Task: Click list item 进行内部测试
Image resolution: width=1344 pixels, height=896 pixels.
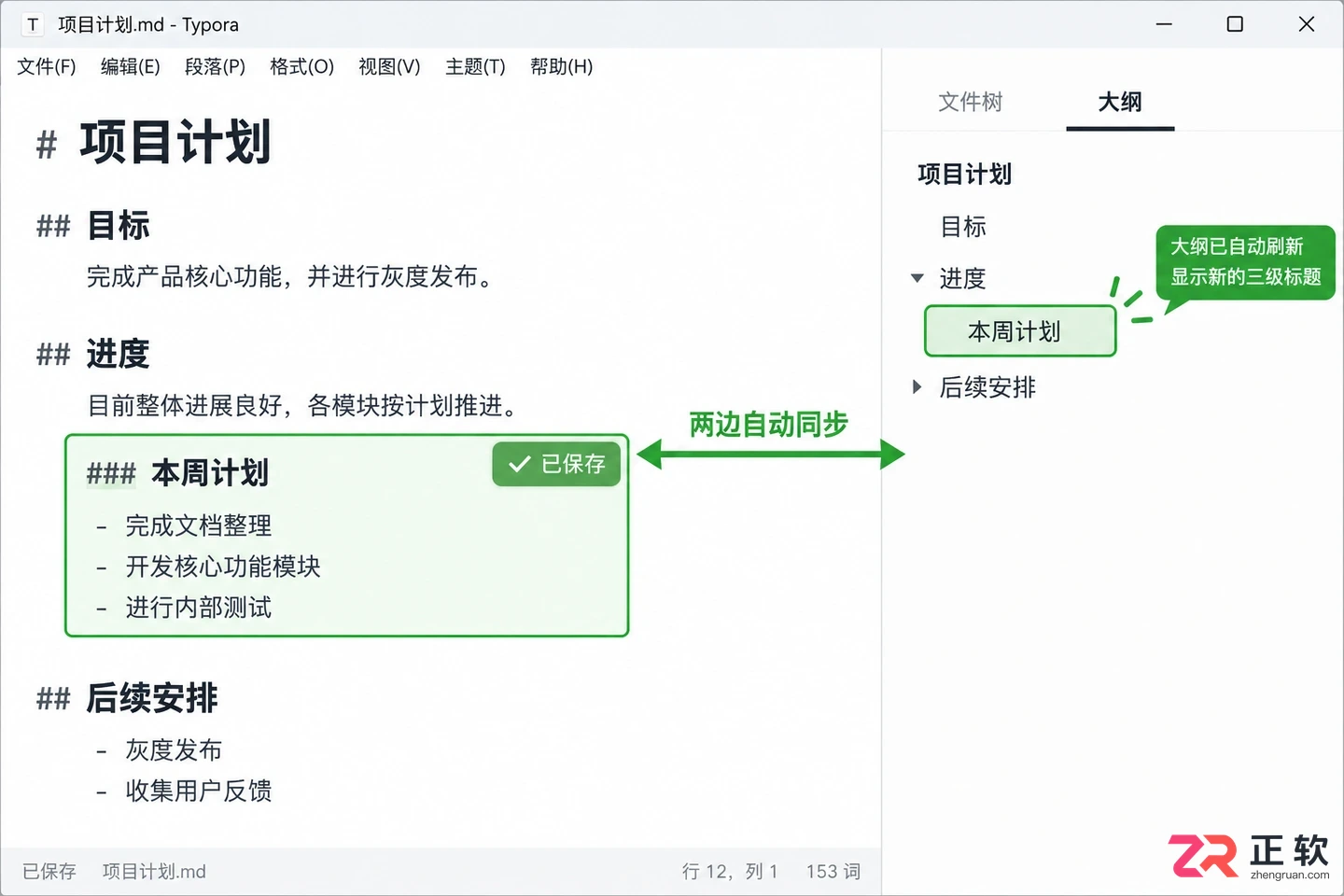Action: pyautogui.click(x=199, y=608)
